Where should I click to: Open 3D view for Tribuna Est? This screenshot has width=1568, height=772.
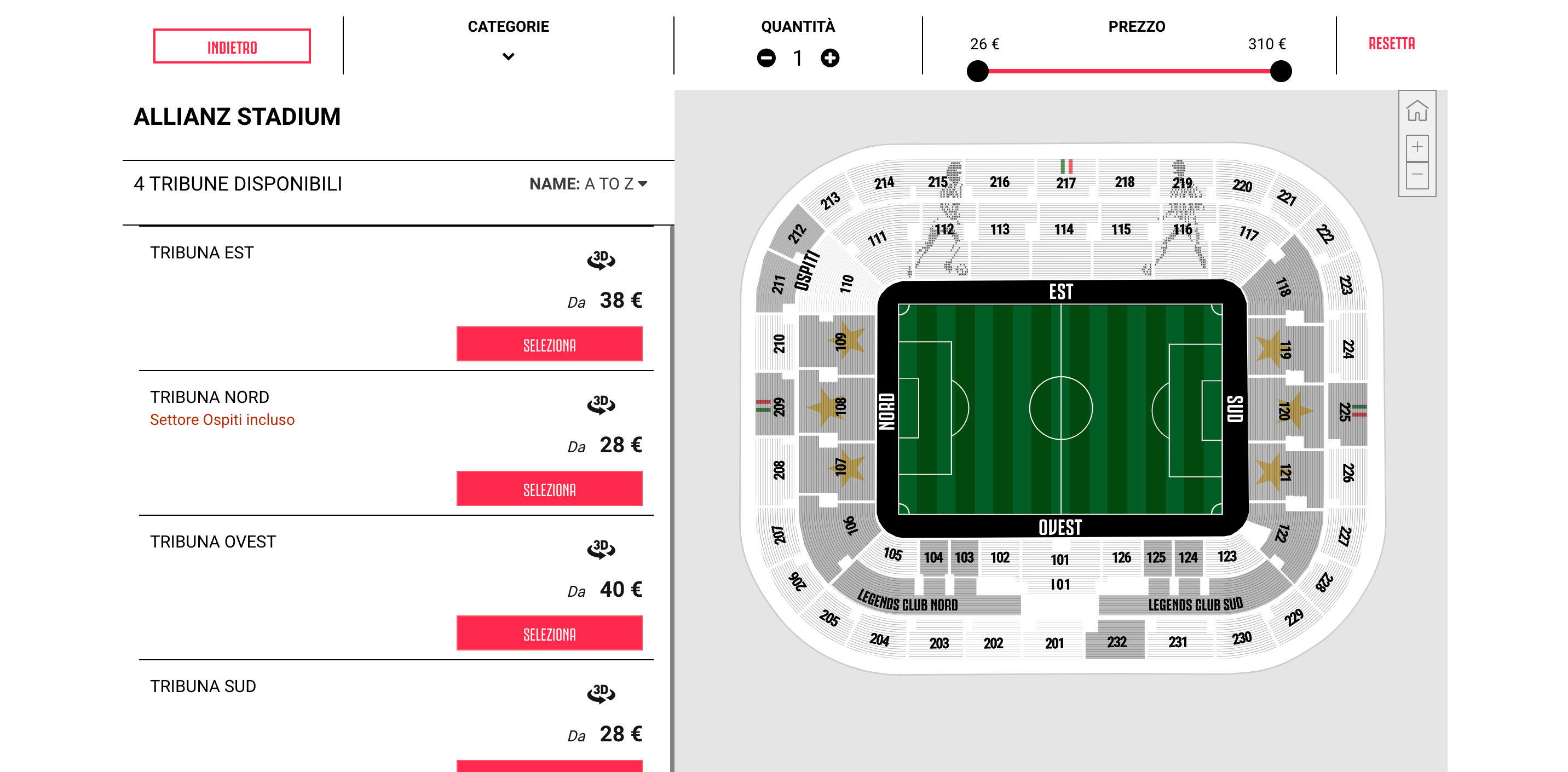tap(601, 260)
